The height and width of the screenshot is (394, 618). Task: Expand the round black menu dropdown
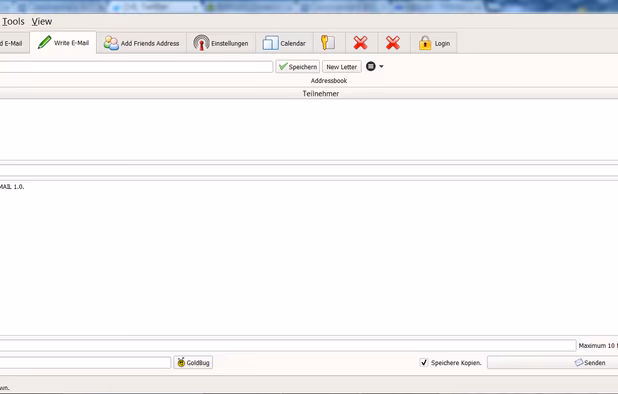coord(374,66)
